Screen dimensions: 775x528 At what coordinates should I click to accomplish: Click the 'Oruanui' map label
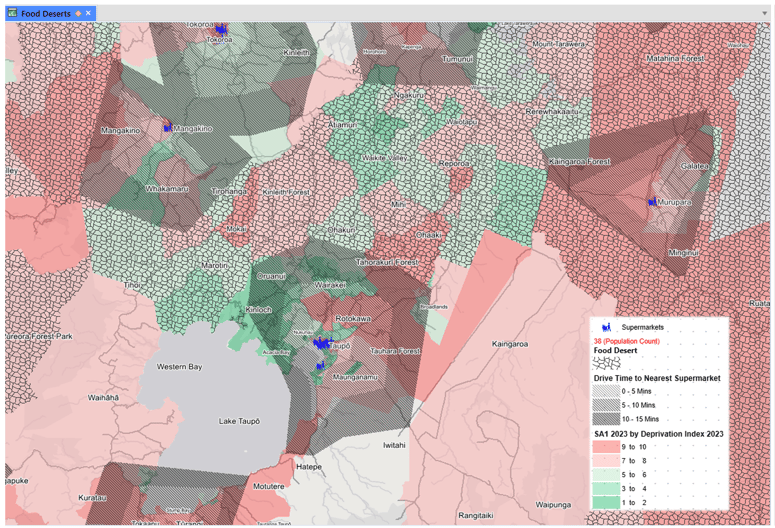click(x=271, y=276)
